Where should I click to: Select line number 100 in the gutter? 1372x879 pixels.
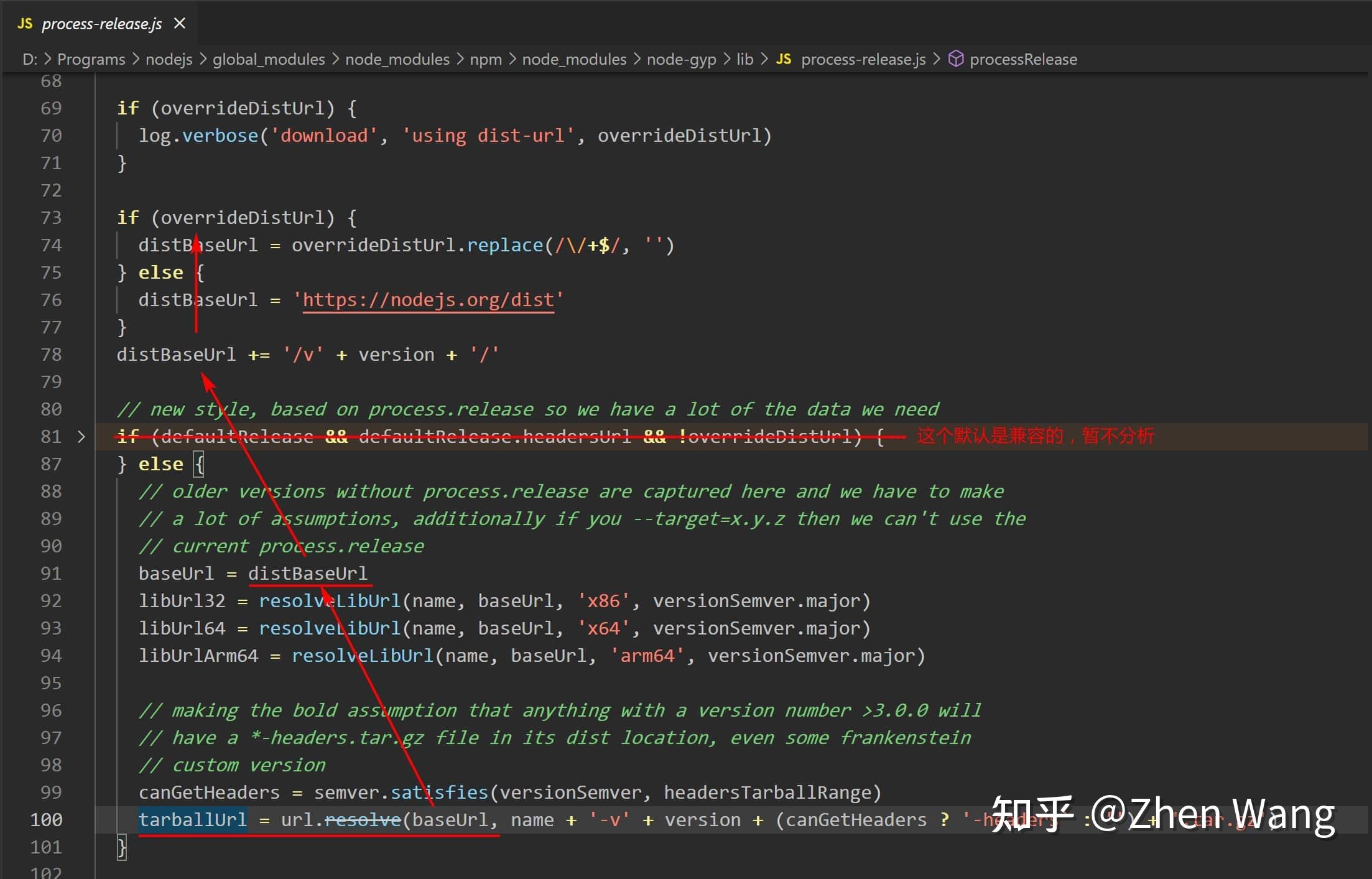pos(45,819)
